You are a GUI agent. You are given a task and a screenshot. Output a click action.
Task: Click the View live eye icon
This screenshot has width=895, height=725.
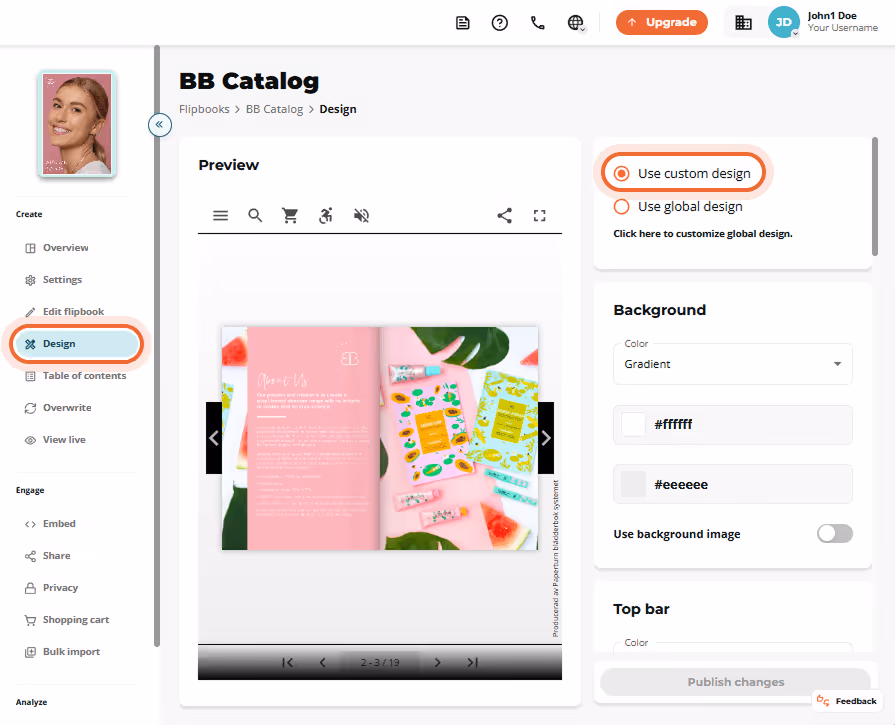(30, 440)
